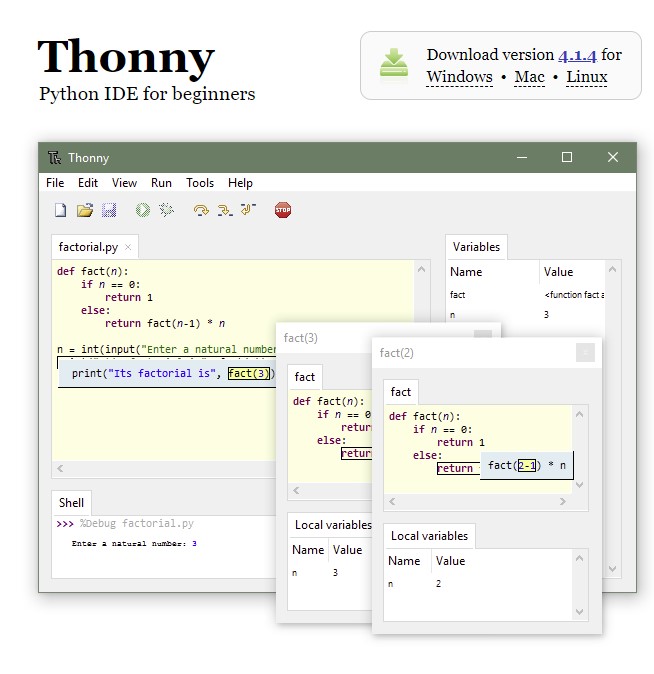Click the Open file folder icon
Image resolution: width=654 pixels, height=674 pixels.
(x=85, y=210)
